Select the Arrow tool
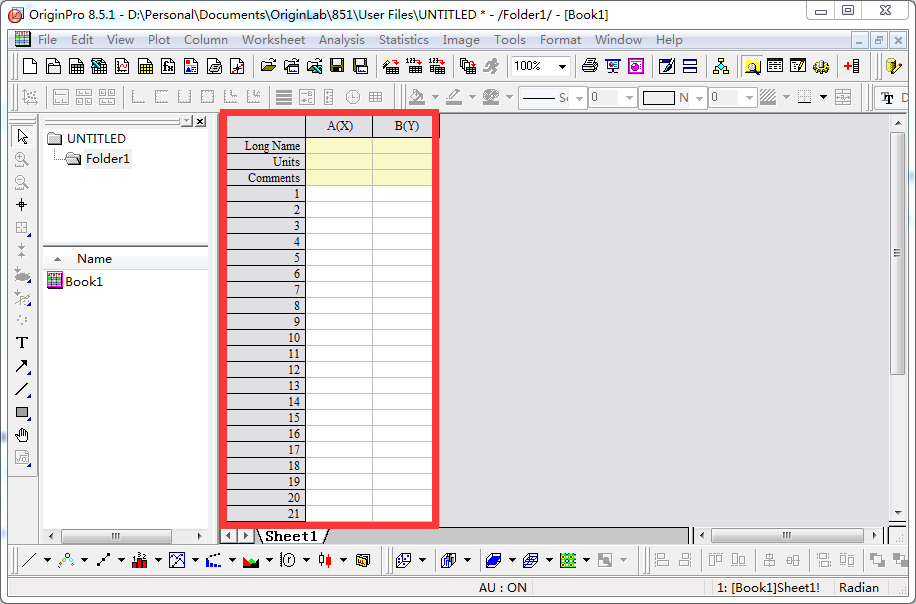The height and width of the screenshot is (604, 916). pos(22,366)
